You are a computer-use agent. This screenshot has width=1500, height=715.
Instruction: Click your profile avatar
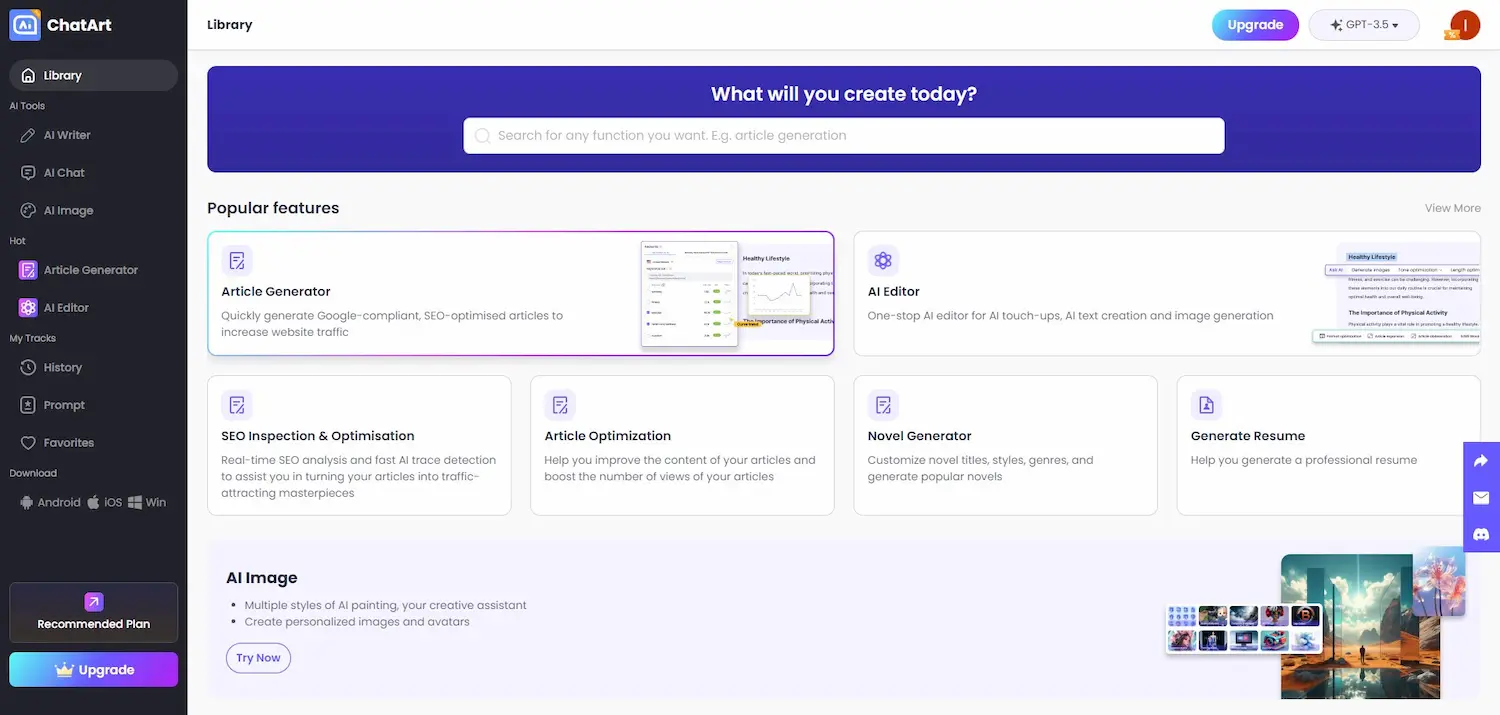(1462, 24)
